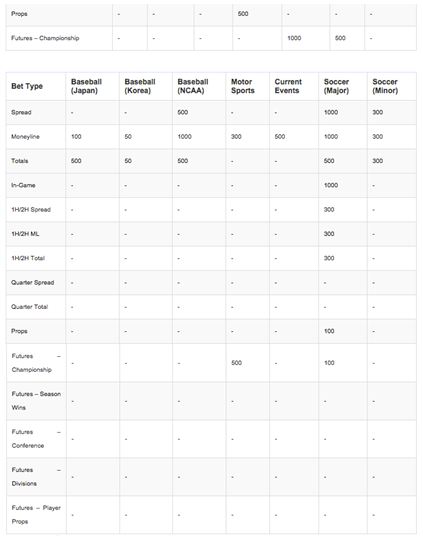Select the 1H/2H Spread row label
This screenshot has height=541, width=423.
click(31, 209)
